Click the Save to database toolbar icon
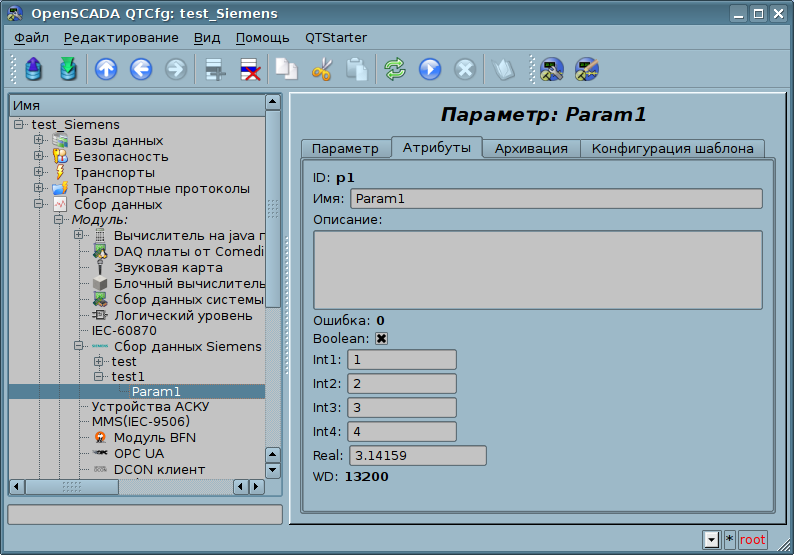 68,69
